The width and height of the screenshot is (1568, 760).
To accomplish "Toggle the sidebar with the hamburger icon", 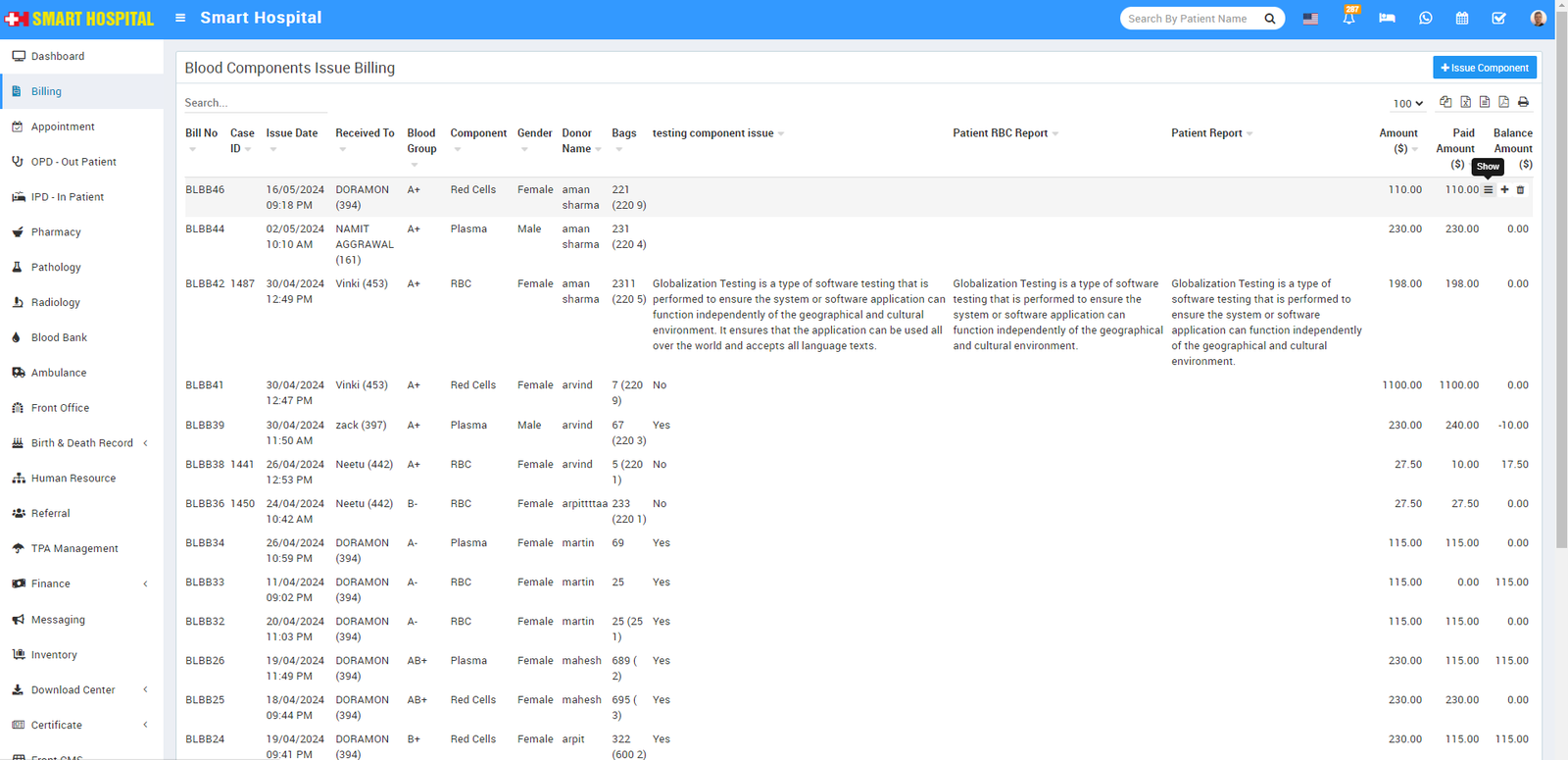I will click(x=180, y=18).
